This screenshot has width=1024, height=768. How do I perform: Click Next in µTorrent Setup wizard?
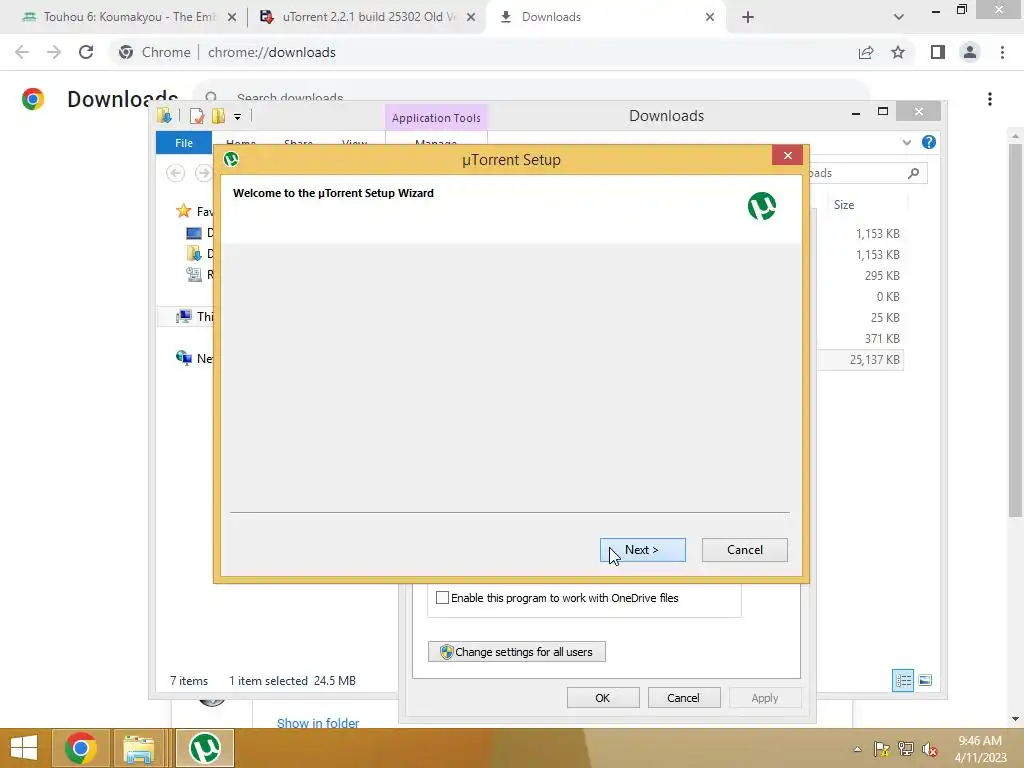click(x=643, y=550)
